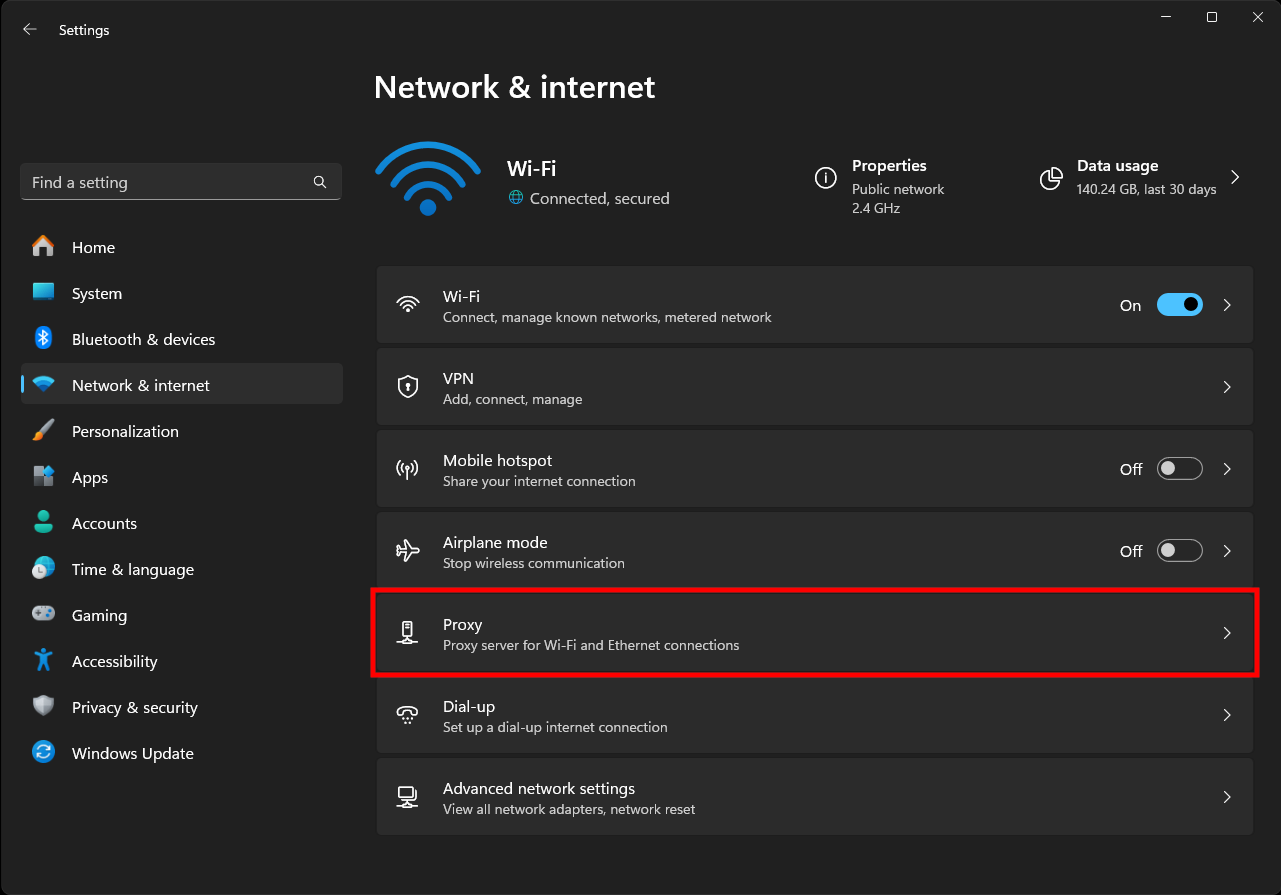Switch on Airplane mode toggle
The image size is (1281, 895).
coord(1179,551)
